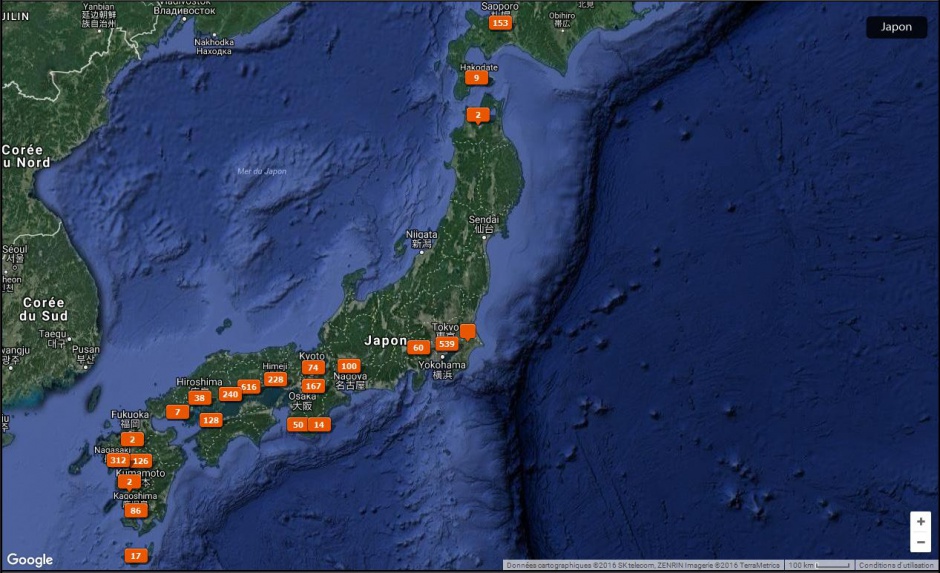940x573 pixels.
Task: Open the 100 marker above Nagoya
Action: 349,366
